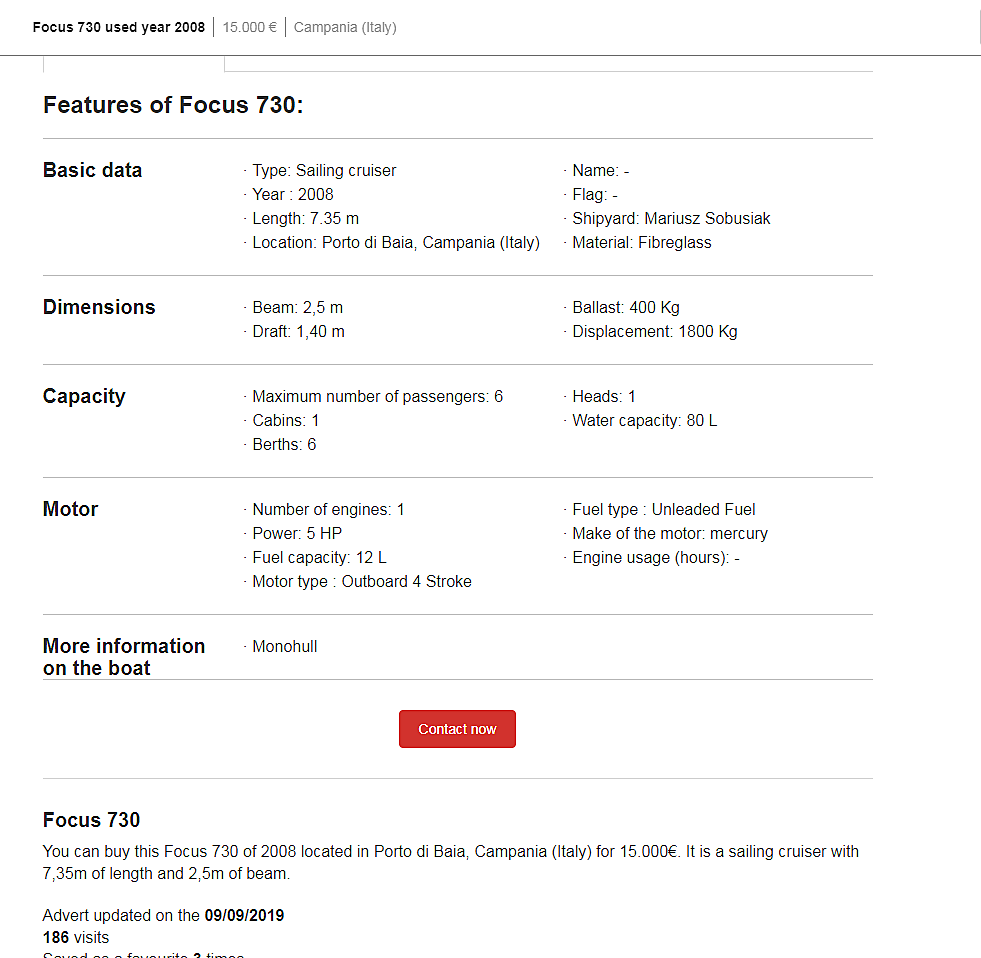Click 'Fuel capacity: 12 L' entry
Image resolution: width=981 pixels, height=958 pixels.
point(320,558)
